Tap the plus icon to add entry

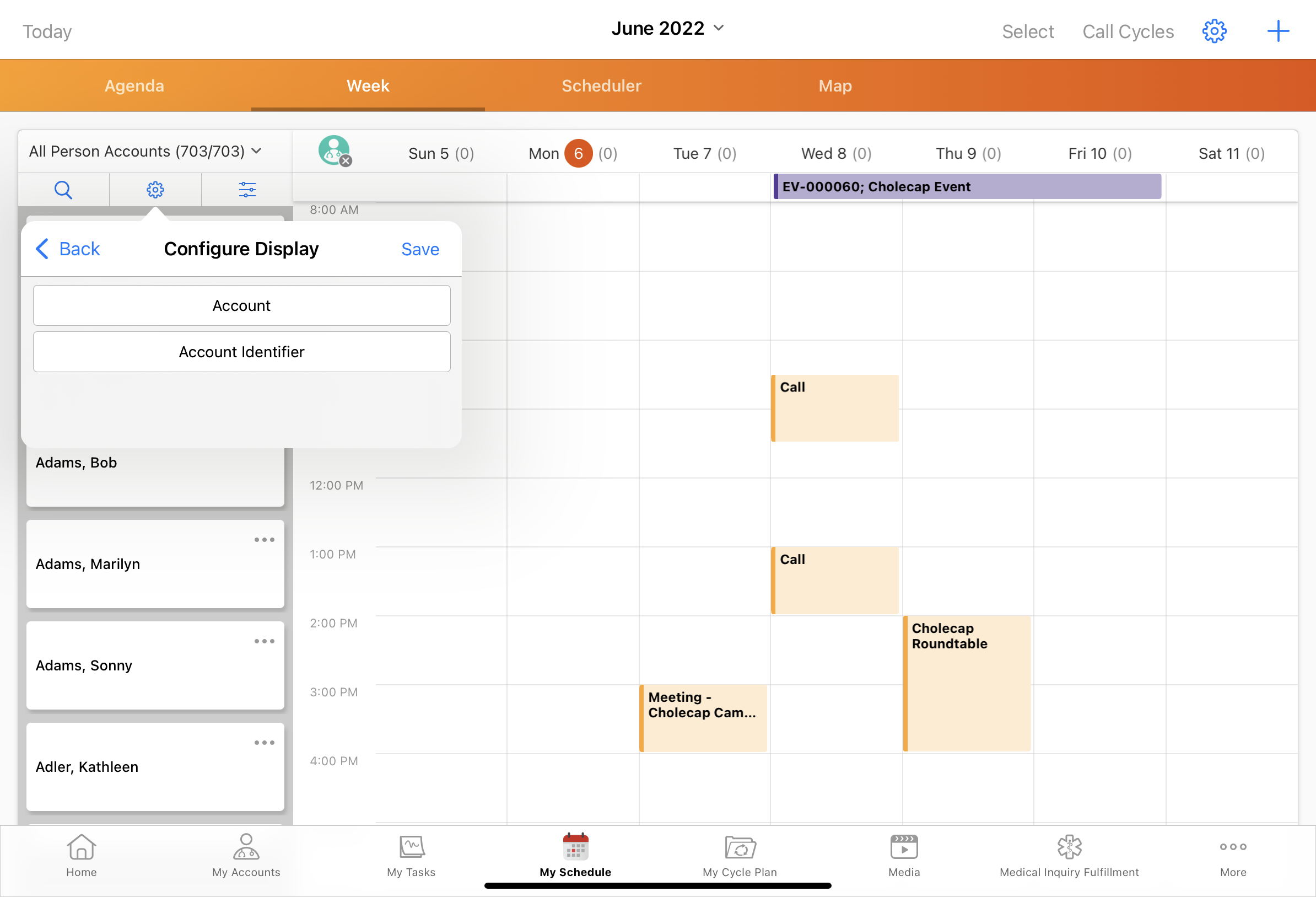click(1277, 31)
